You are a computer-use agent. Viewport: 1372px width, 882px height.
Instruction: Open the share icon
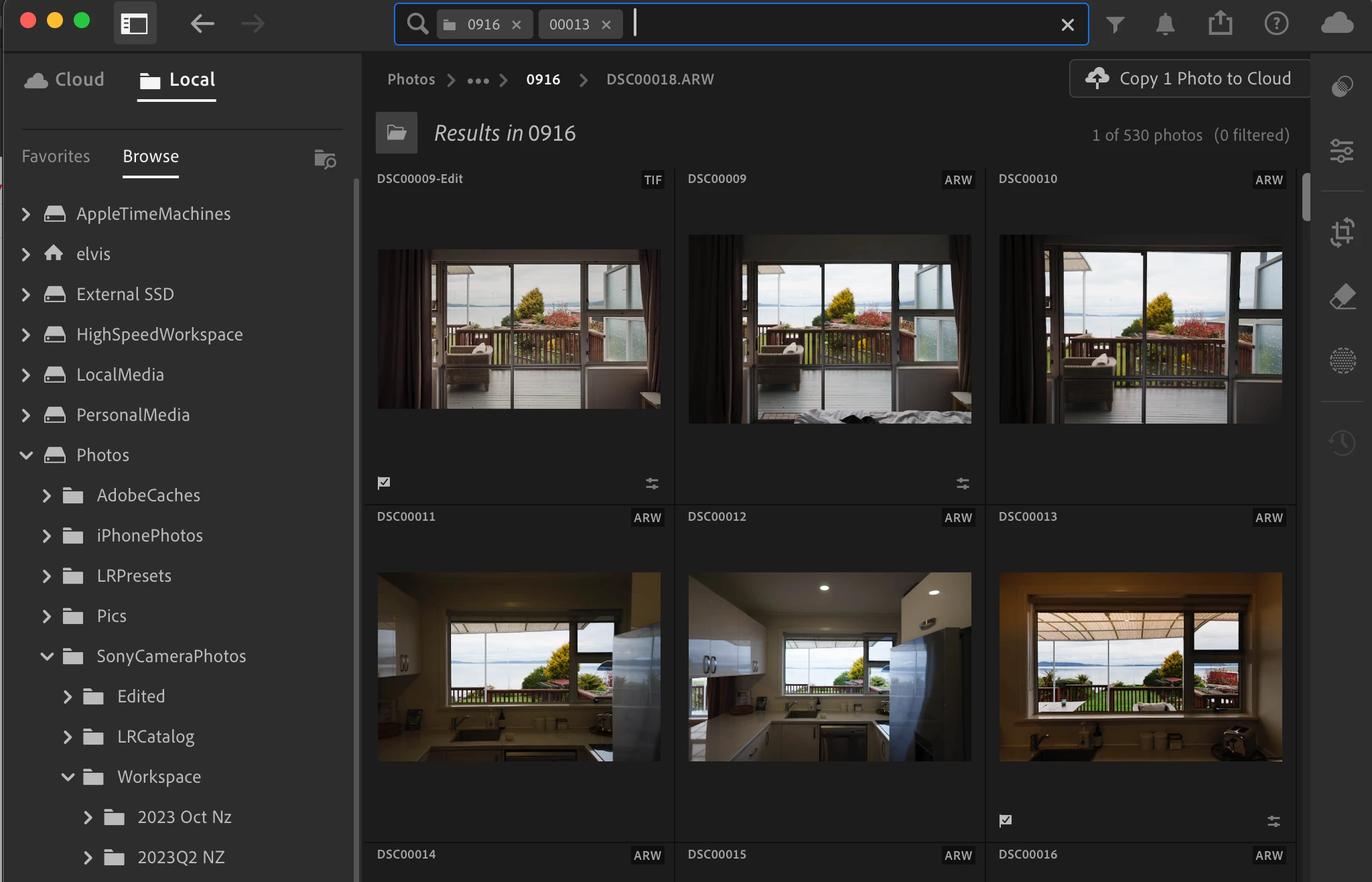[1220, 23]
